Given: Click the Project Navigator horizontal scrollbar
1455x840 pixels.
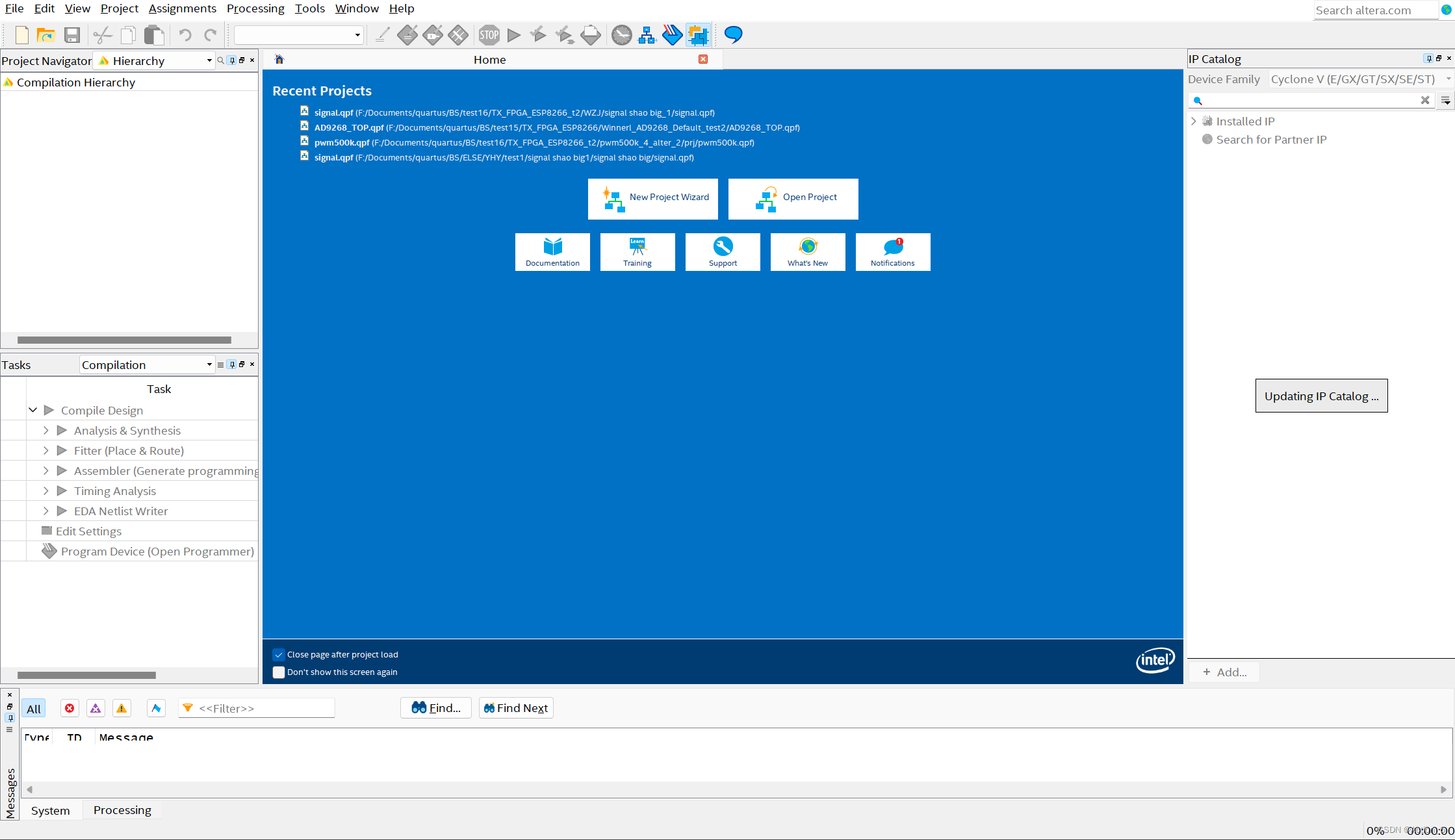Looking at the screenshot, I should click(x=123, y=340).
